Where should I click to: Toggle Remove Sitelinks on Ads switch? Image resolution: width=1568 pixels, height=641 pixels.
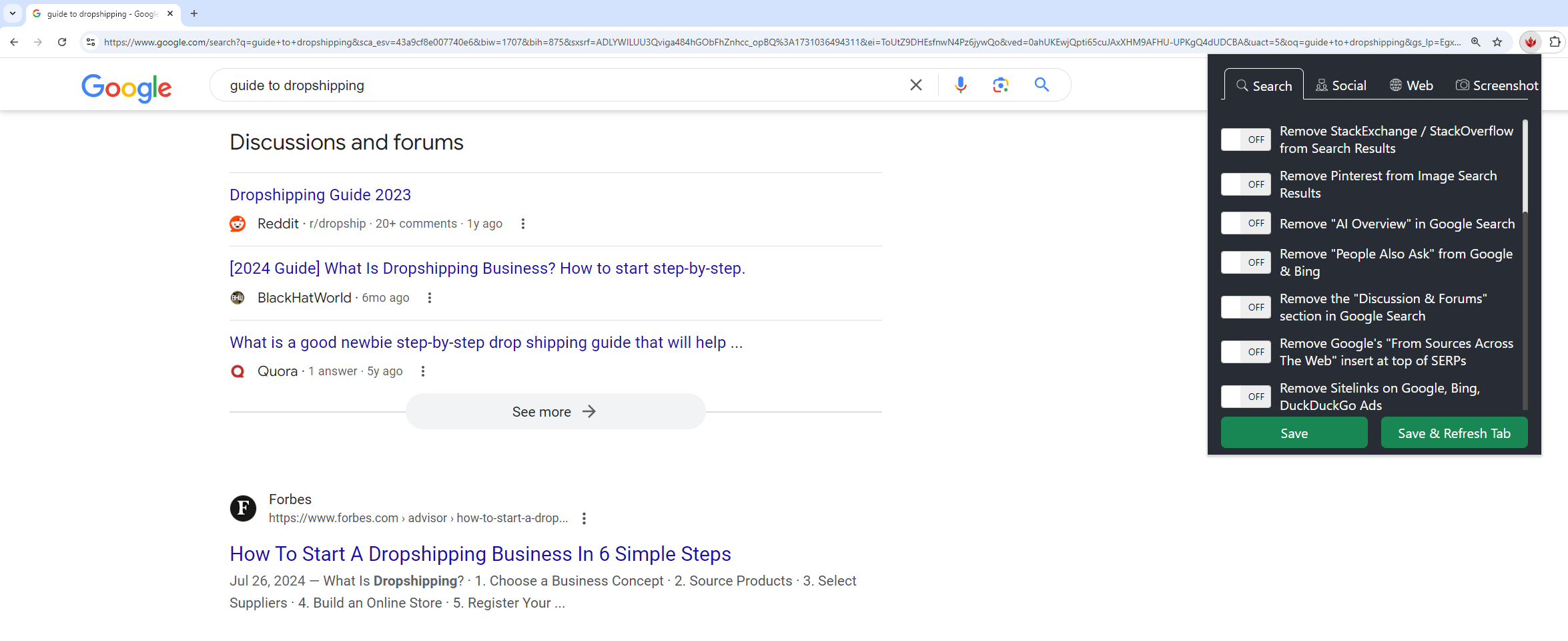[1246, 397]
